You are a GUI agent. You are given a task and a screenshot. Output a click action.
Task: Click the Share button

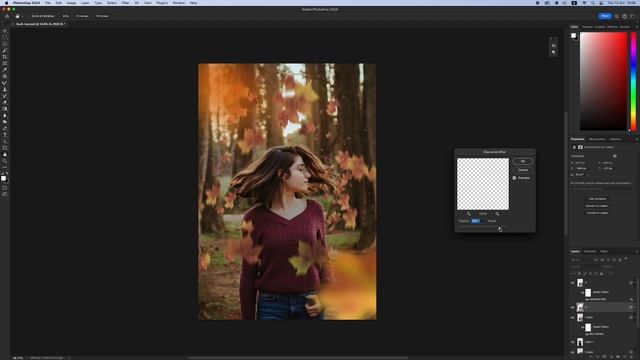[x=605, y=16]
